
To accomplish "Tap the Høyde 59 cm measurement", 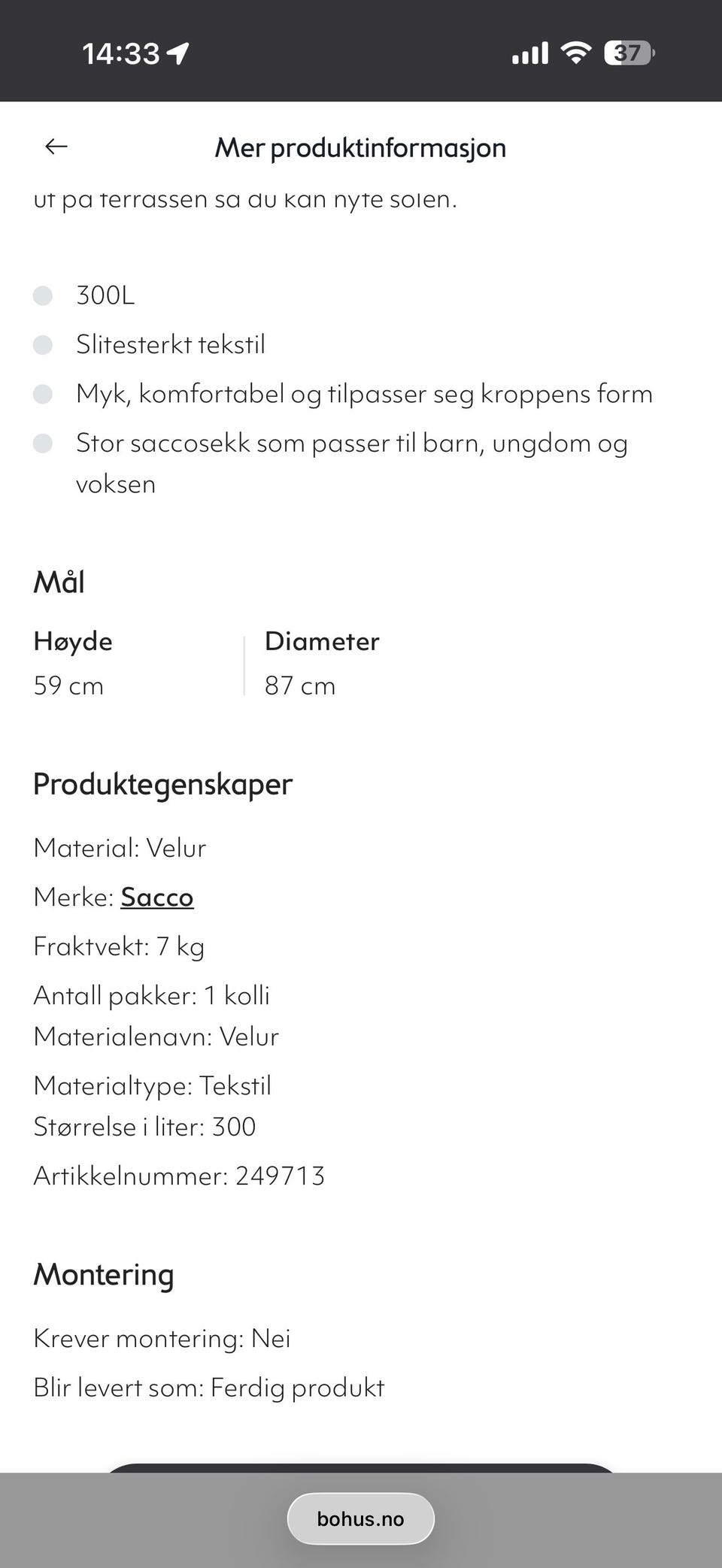I will pos(72,663).
